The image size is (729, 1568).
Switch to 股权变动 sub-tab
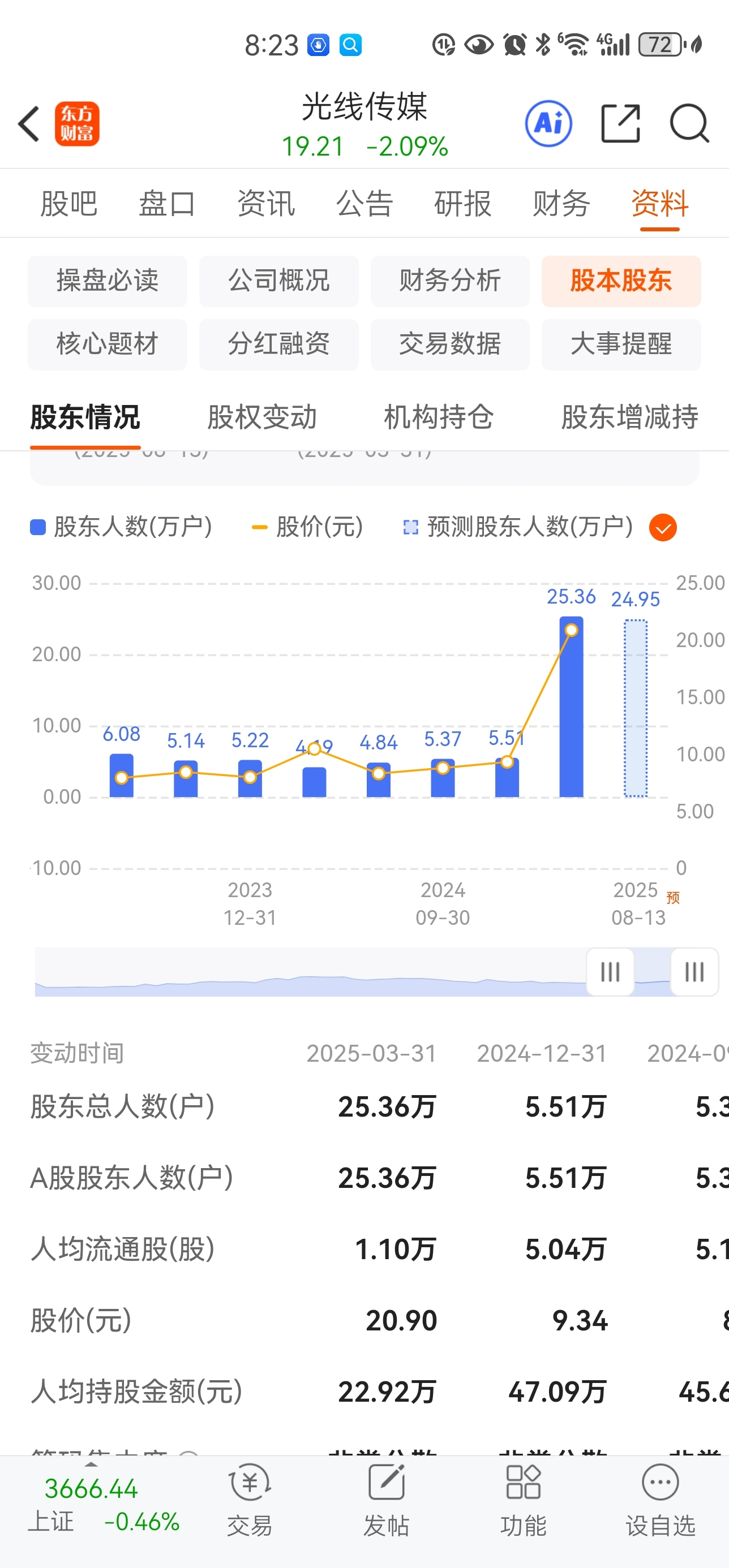pyautogui.click(x=262, y=417)
